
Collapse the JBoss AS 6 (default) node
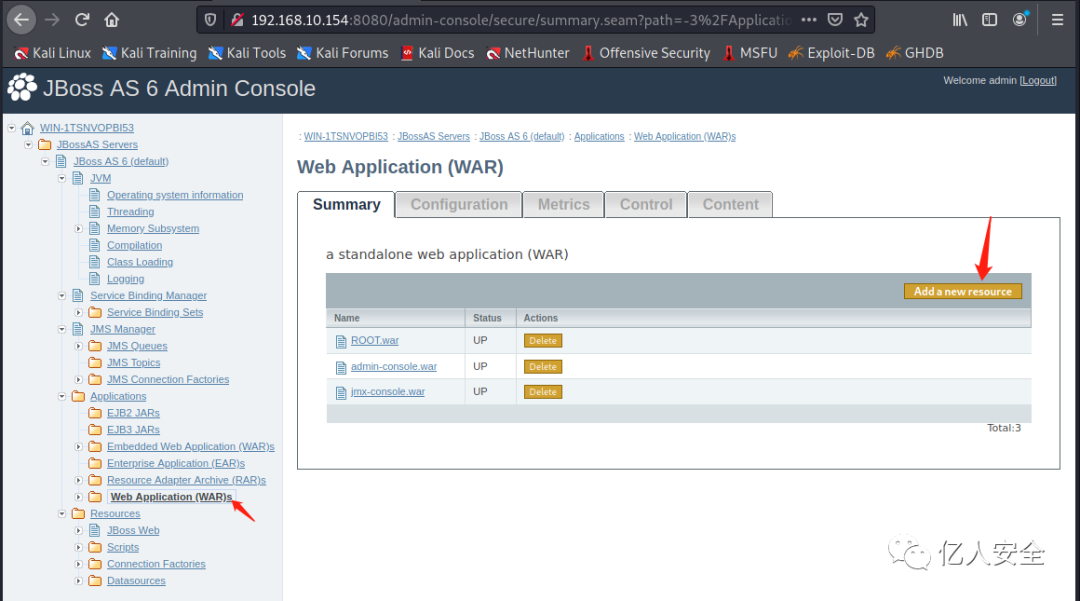pos(45,161)
